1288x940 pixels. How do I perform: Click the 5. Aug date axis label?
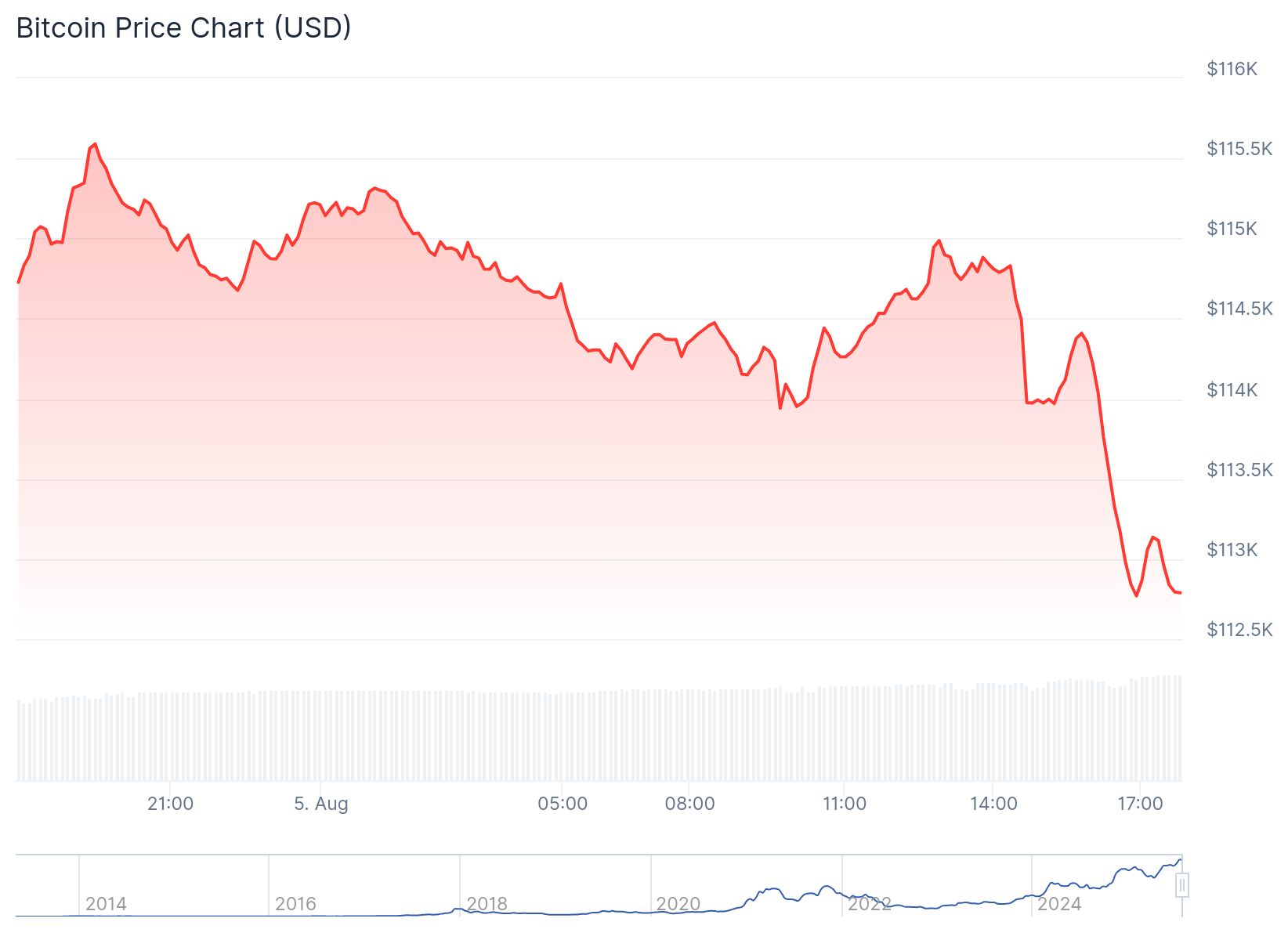click(321, 804)
